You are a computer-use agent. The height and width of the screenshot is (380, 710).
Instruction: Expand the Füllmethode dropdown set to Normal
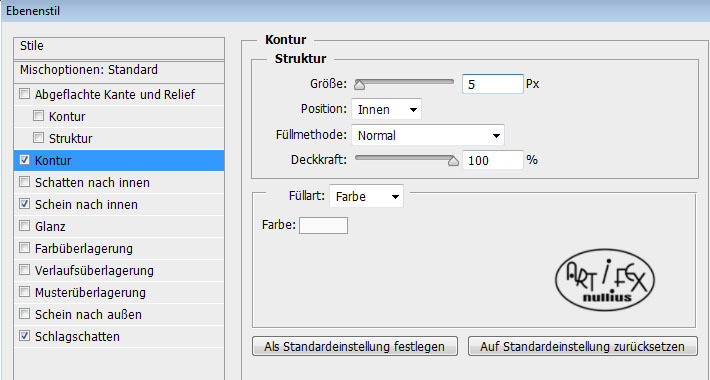click(x=427, y=135)
